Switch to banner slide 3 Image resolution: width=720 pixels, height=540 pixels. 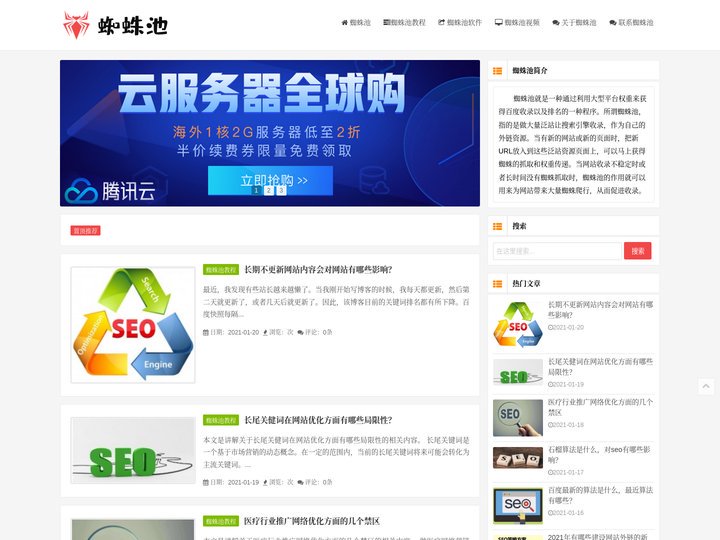[281, 190]
